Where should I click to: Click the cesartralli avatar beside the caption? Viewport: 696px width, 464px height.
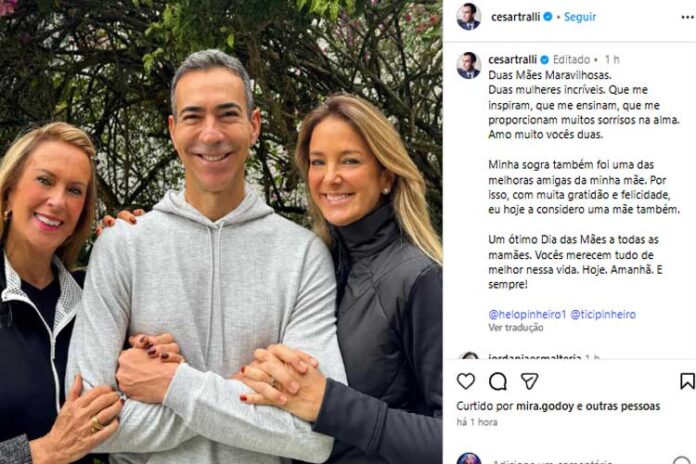point(469,65)
